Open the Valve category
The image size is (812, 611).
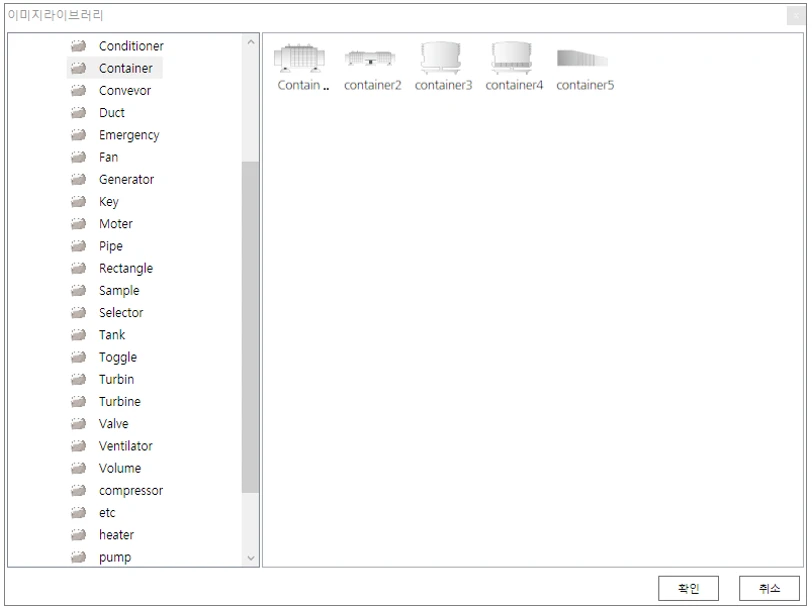coord(113,424)
